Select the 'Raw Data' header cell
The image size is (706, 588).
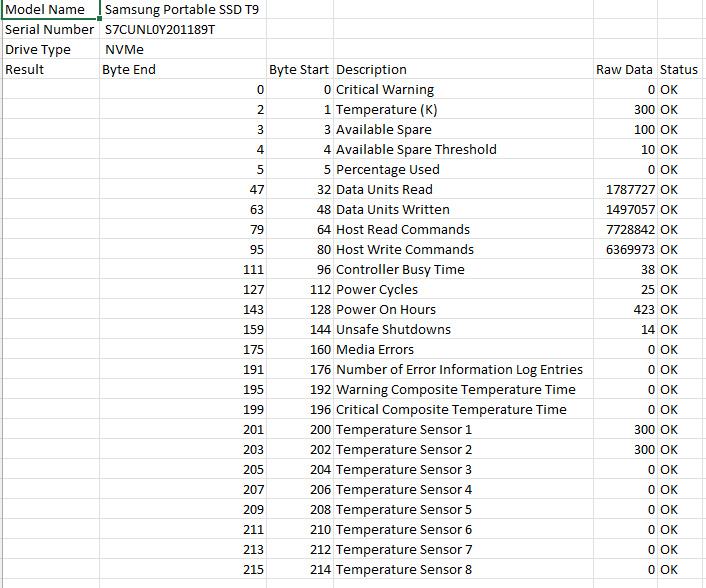[625, 69]
